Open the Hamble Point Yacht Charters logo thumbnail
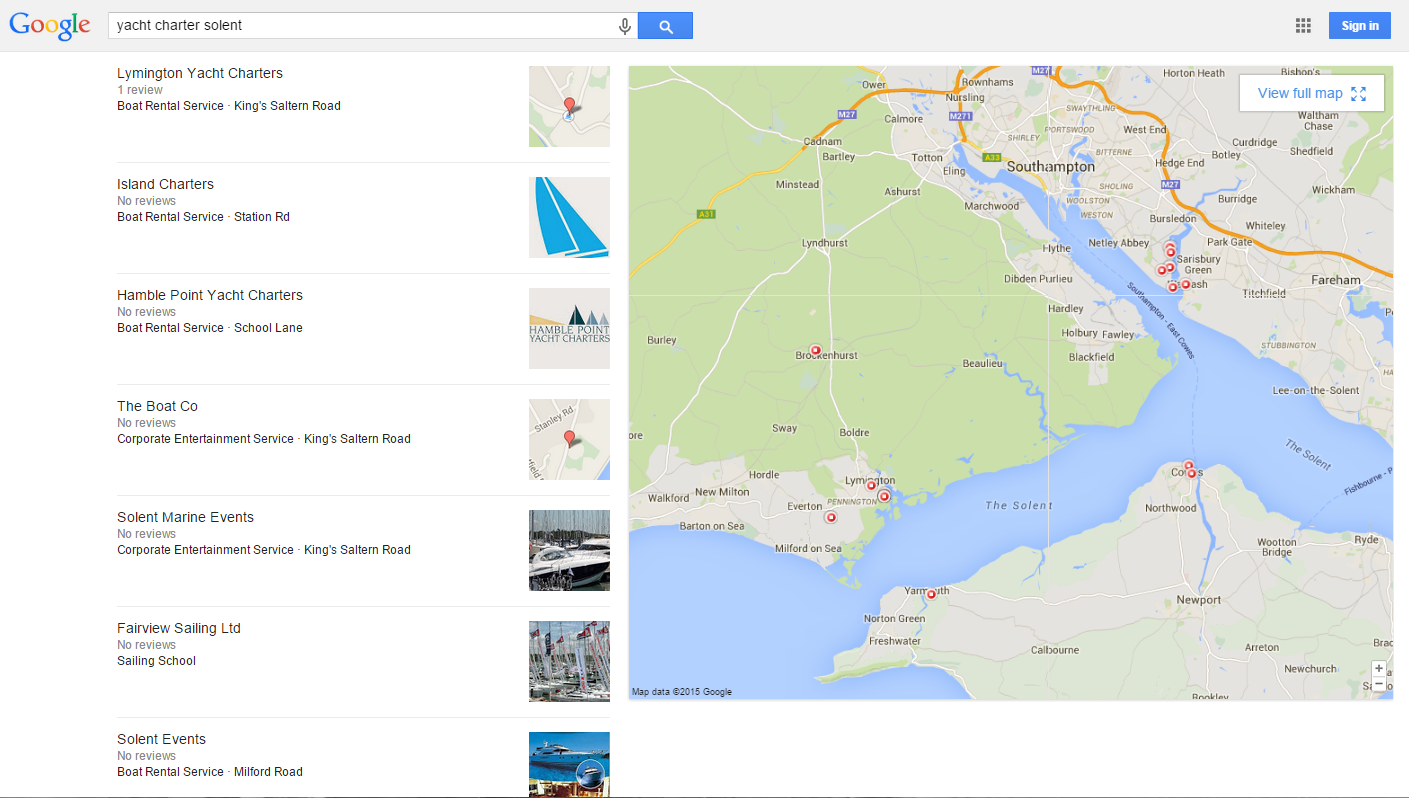This screenshot has width=1409, height=798. click(x=569, y=328)
